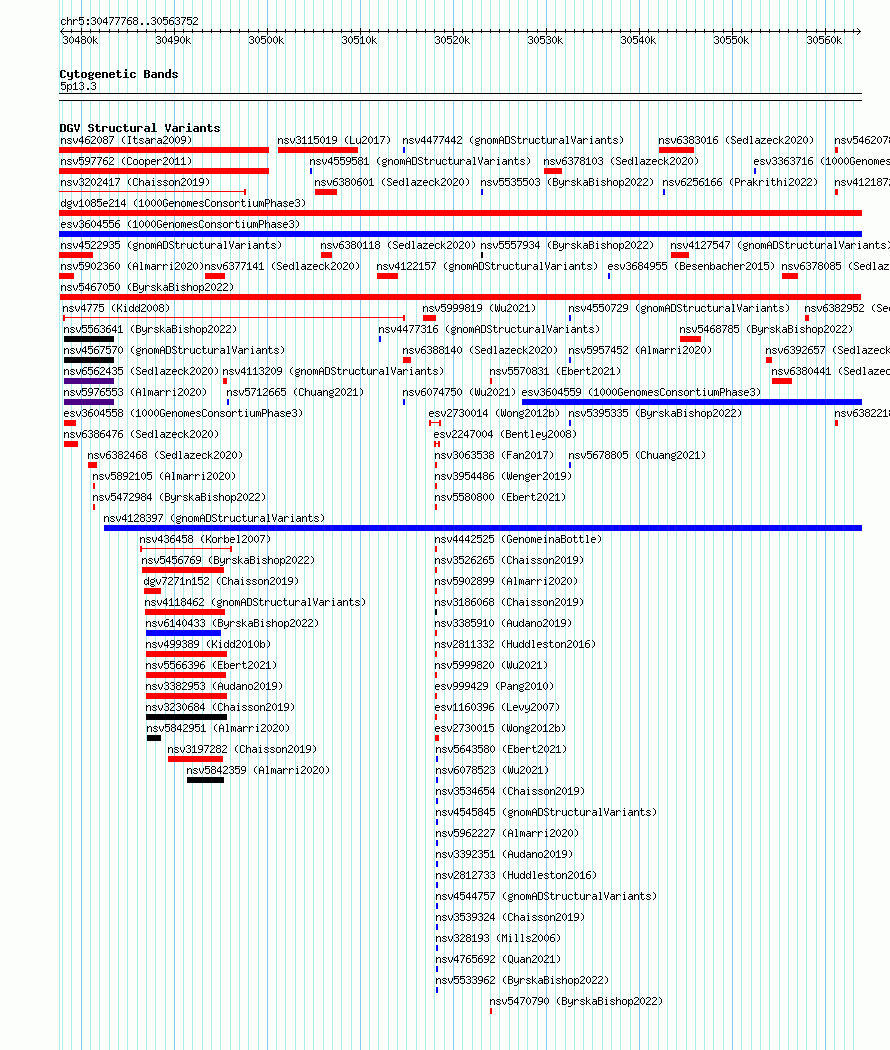890x1050 pixels.
Task: Select nsv5957452 (Almarri2020)
Action: click(640, 350)
